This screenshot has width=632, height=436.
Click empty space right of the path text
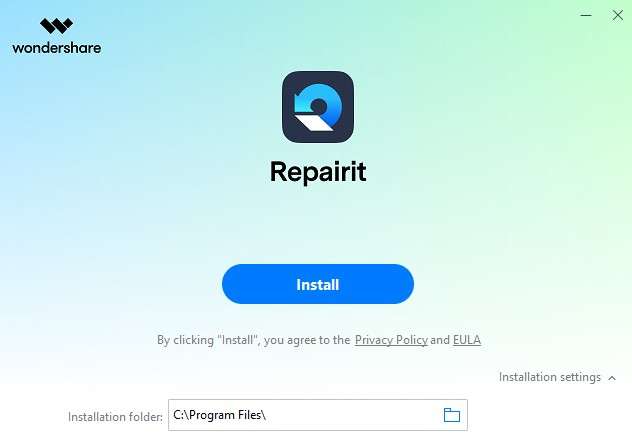click(x=353, y=415)
